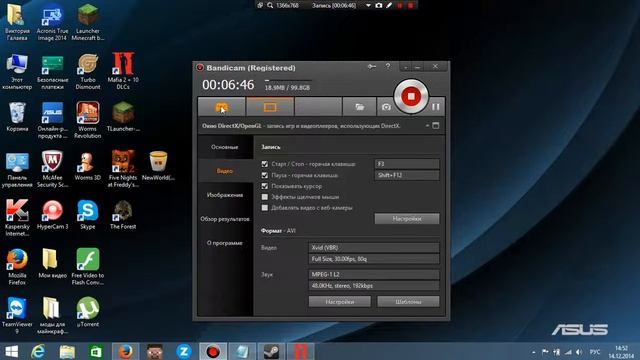Show hidden system tray icons arrow
Screen dimensions: 640x360
coord(533,352)
